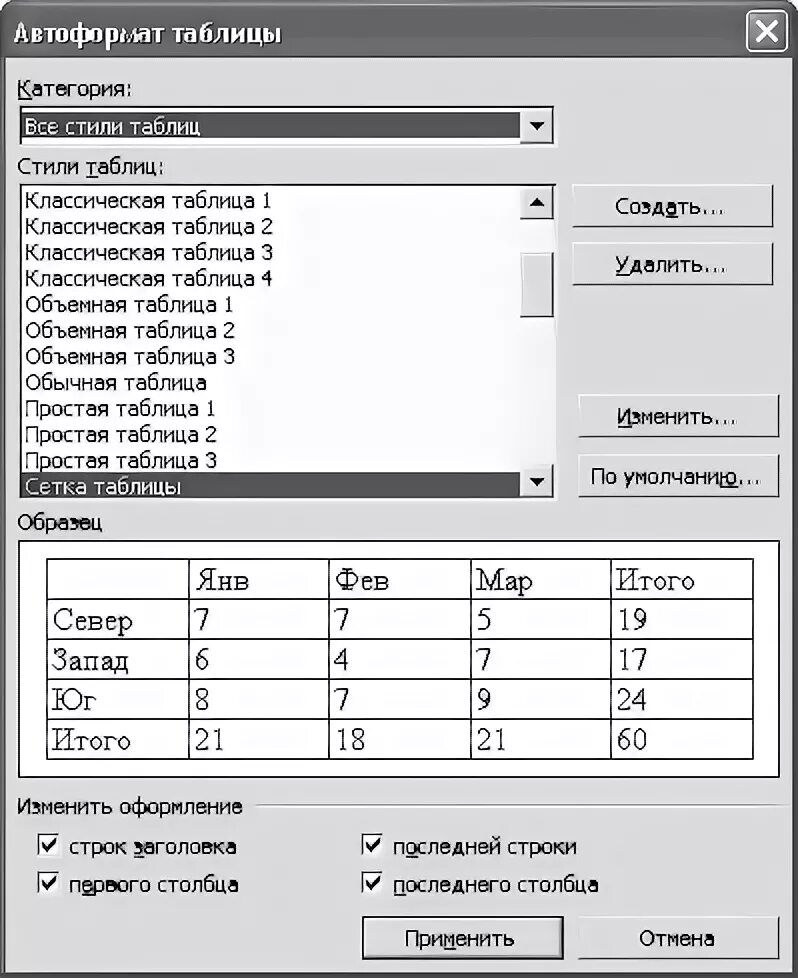This screenshot has height=978, width=798.
Task: Click the styles list scroll-up arrow
Action: 537,203
